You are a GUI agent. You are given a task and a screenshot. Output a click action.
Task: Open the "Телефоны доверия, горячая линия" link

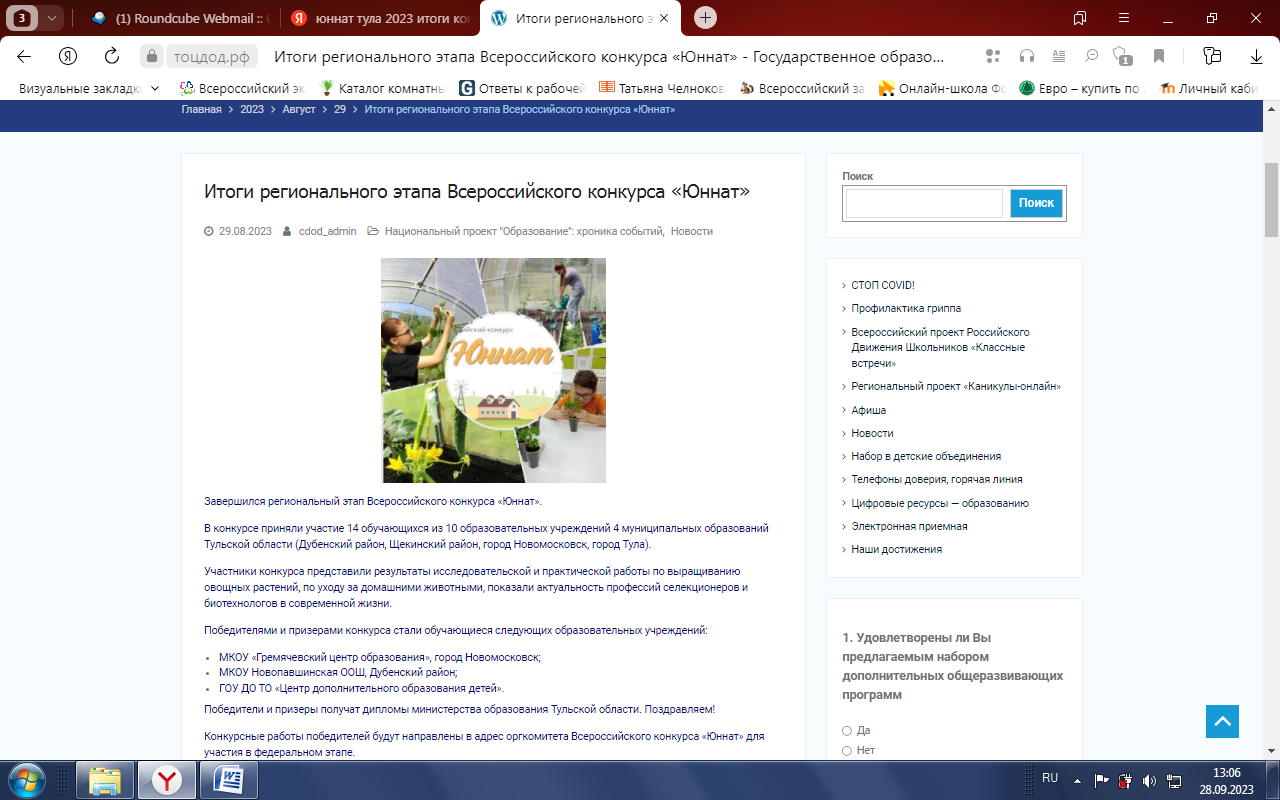click(936, 479)
